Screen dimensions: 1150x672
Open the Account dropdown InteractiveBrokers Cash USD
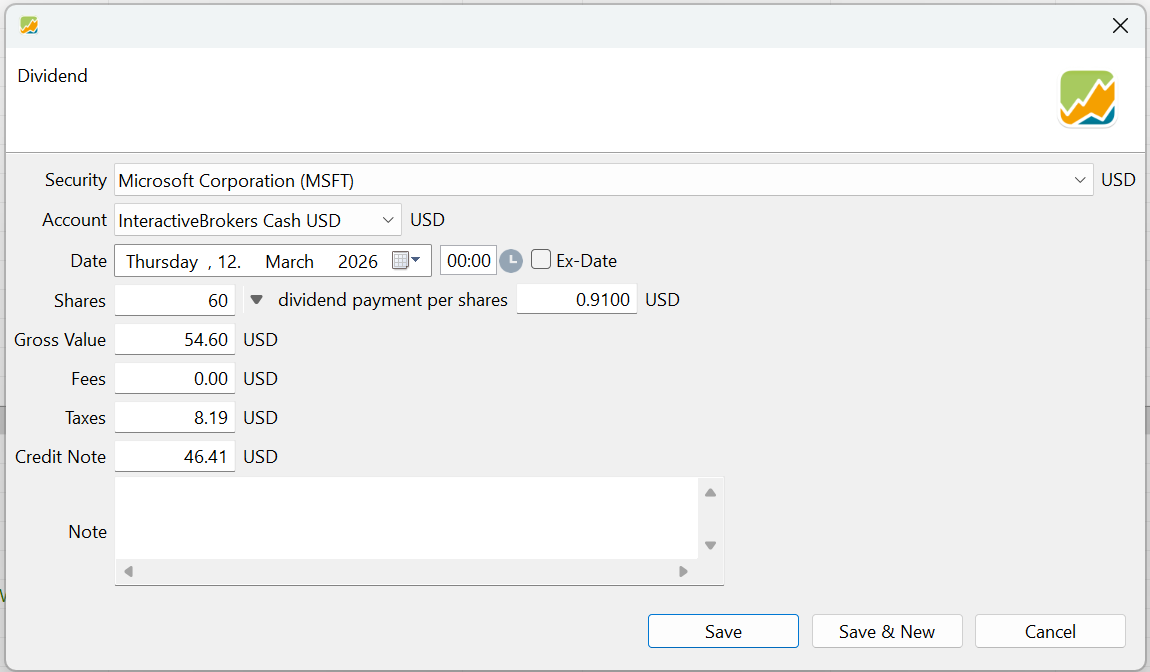point(388,220)
